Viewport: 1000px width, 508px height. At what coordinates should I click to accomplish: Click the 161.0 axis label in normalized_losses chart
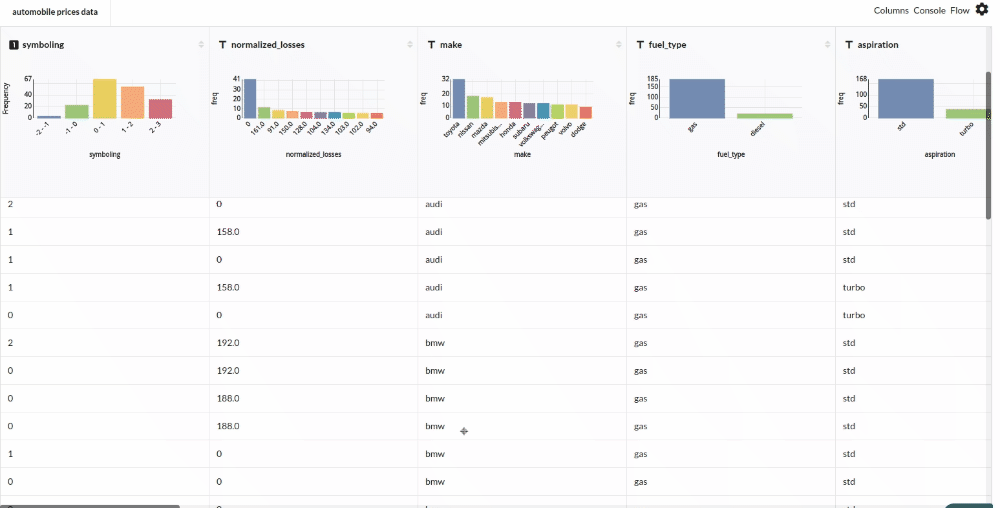coord(260,129)
